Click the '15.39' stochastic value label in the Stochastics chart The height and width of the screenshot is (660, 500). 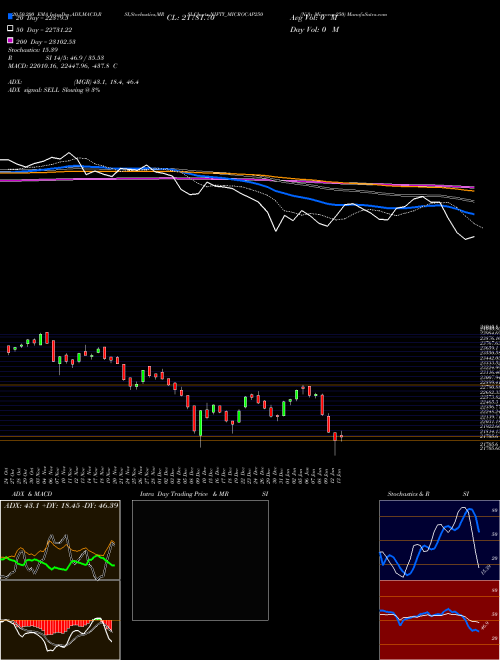(485, 570)
